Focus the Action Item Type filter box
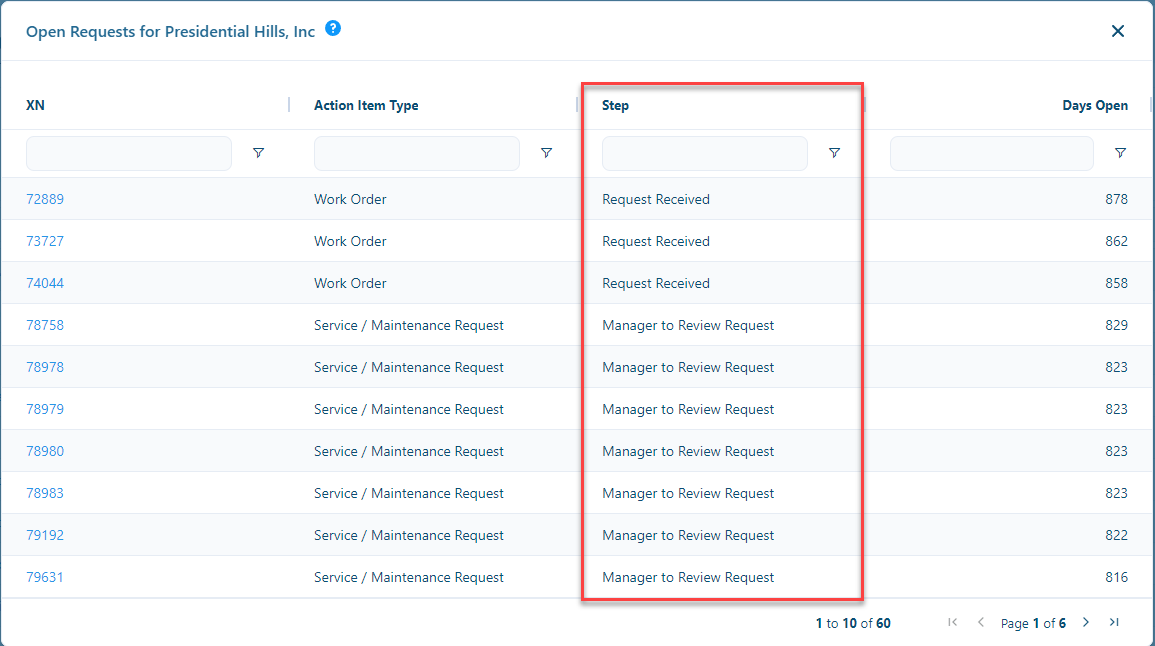Screen dimensions: 1155x646 (417, 153)
